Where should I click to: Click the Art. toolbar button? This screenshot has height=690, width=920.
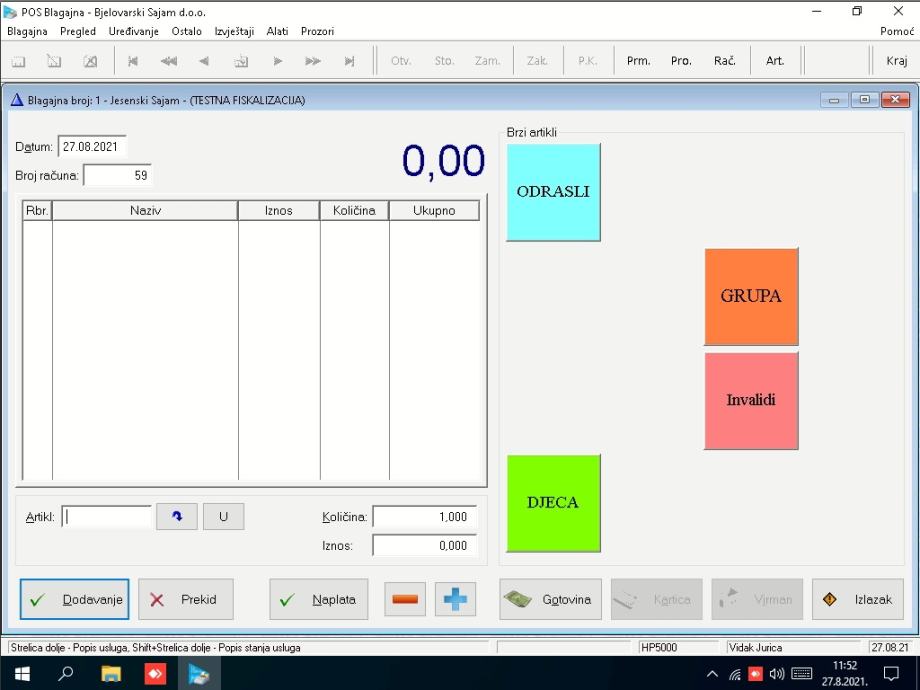[775, 60]
